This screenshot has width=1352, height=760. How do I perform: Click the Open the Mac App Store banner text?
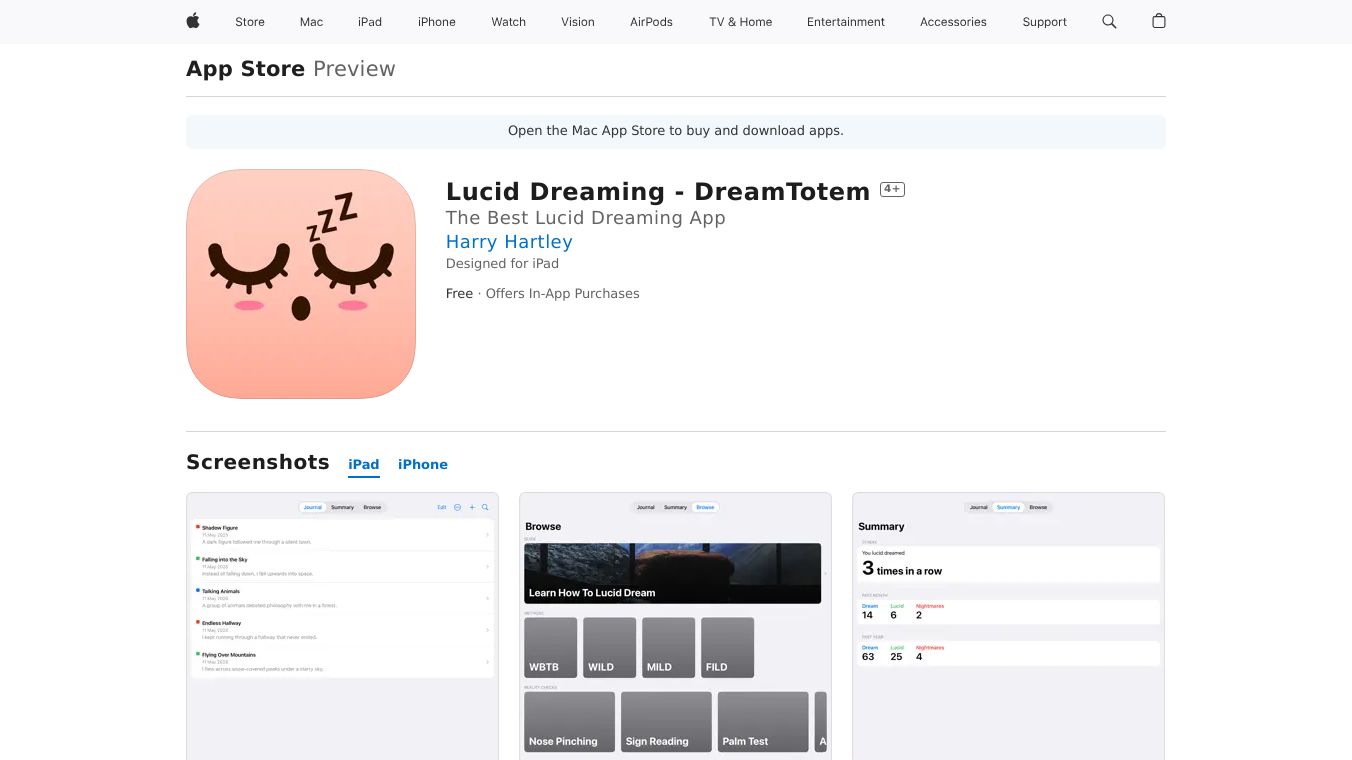coord(676,131)
